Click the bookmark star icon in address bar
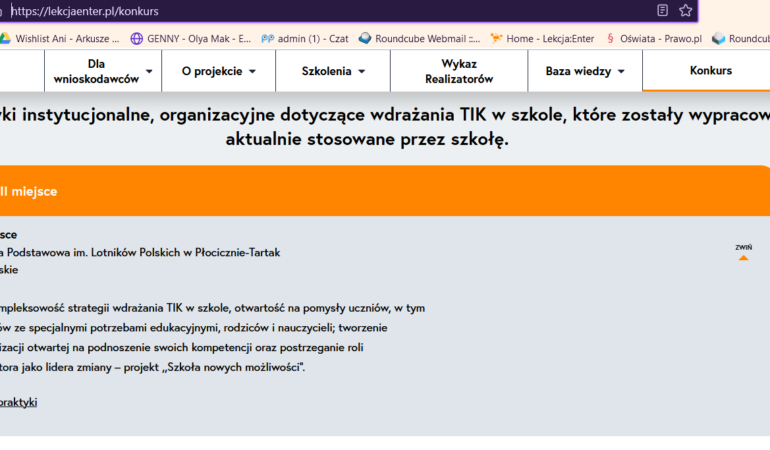 pyautogui.click(x=685, y=11)
